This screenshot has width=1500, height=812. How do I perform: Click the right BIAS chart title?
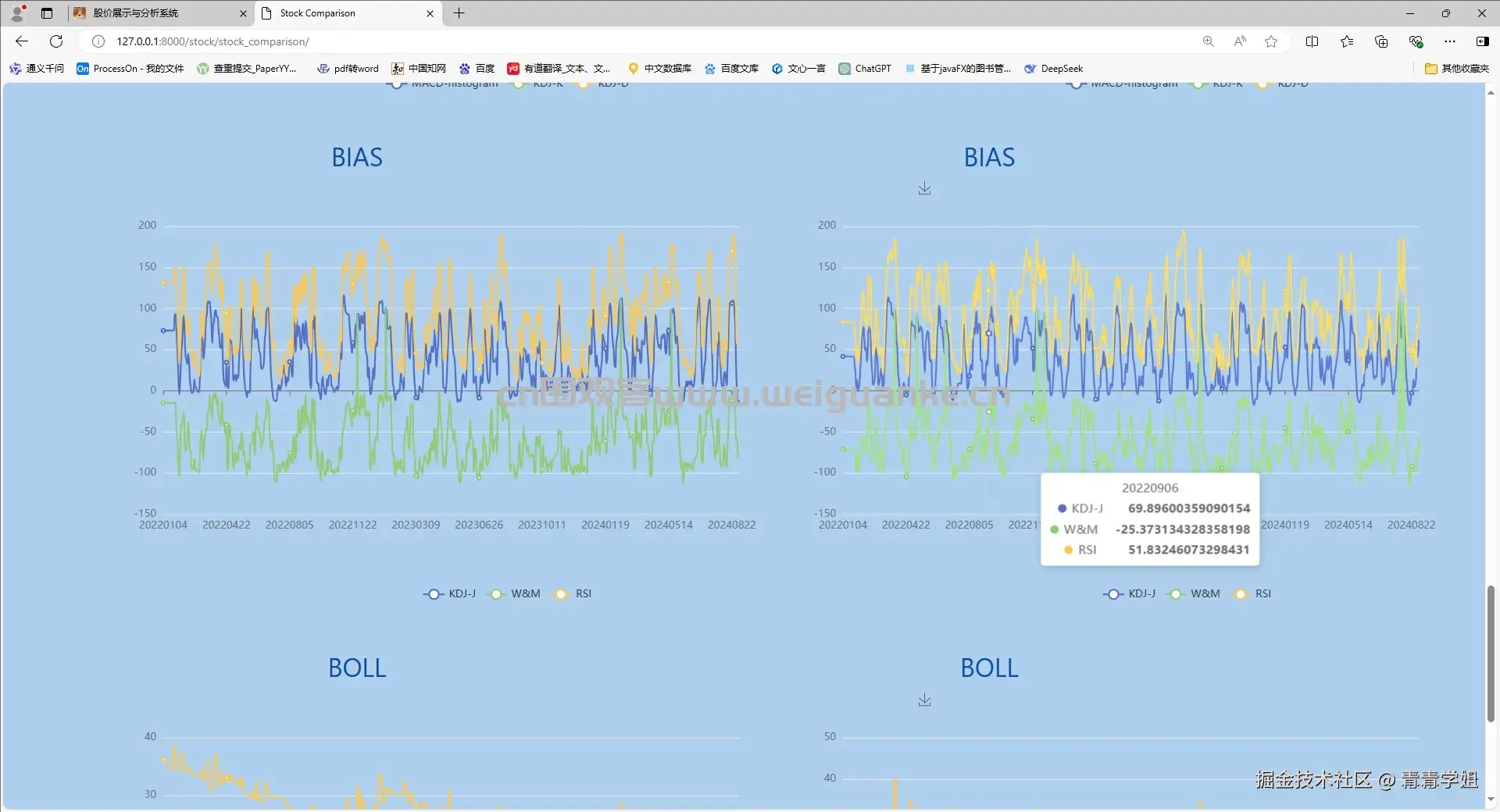click(990, 158)
